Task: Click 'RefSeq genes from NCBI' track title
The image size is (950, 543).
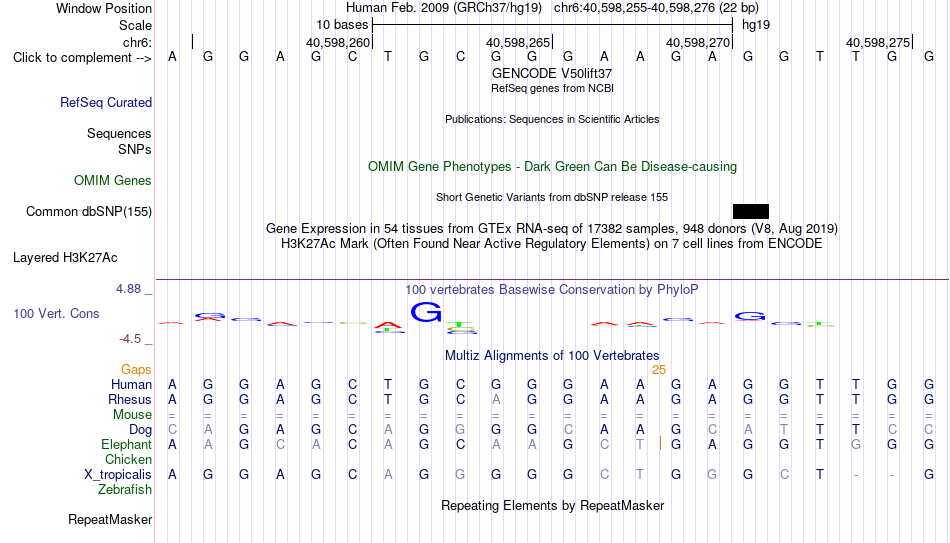Action: (552, 88)
